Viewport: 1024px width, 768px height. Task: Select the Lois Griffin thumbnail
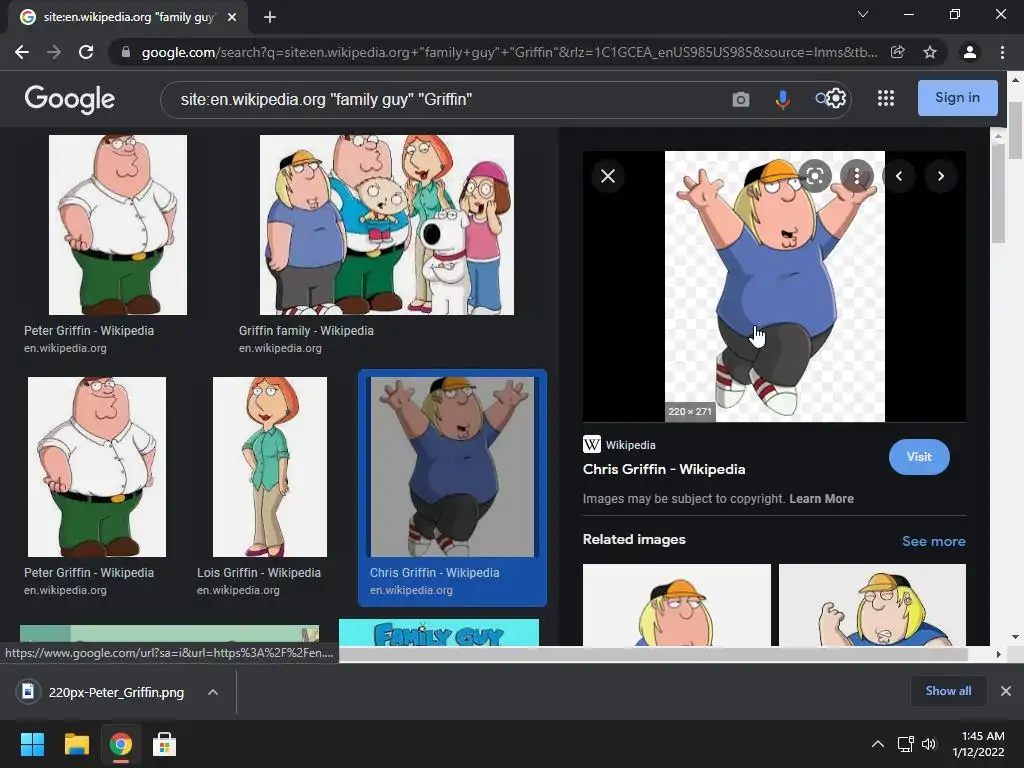(x=270, y=467)
